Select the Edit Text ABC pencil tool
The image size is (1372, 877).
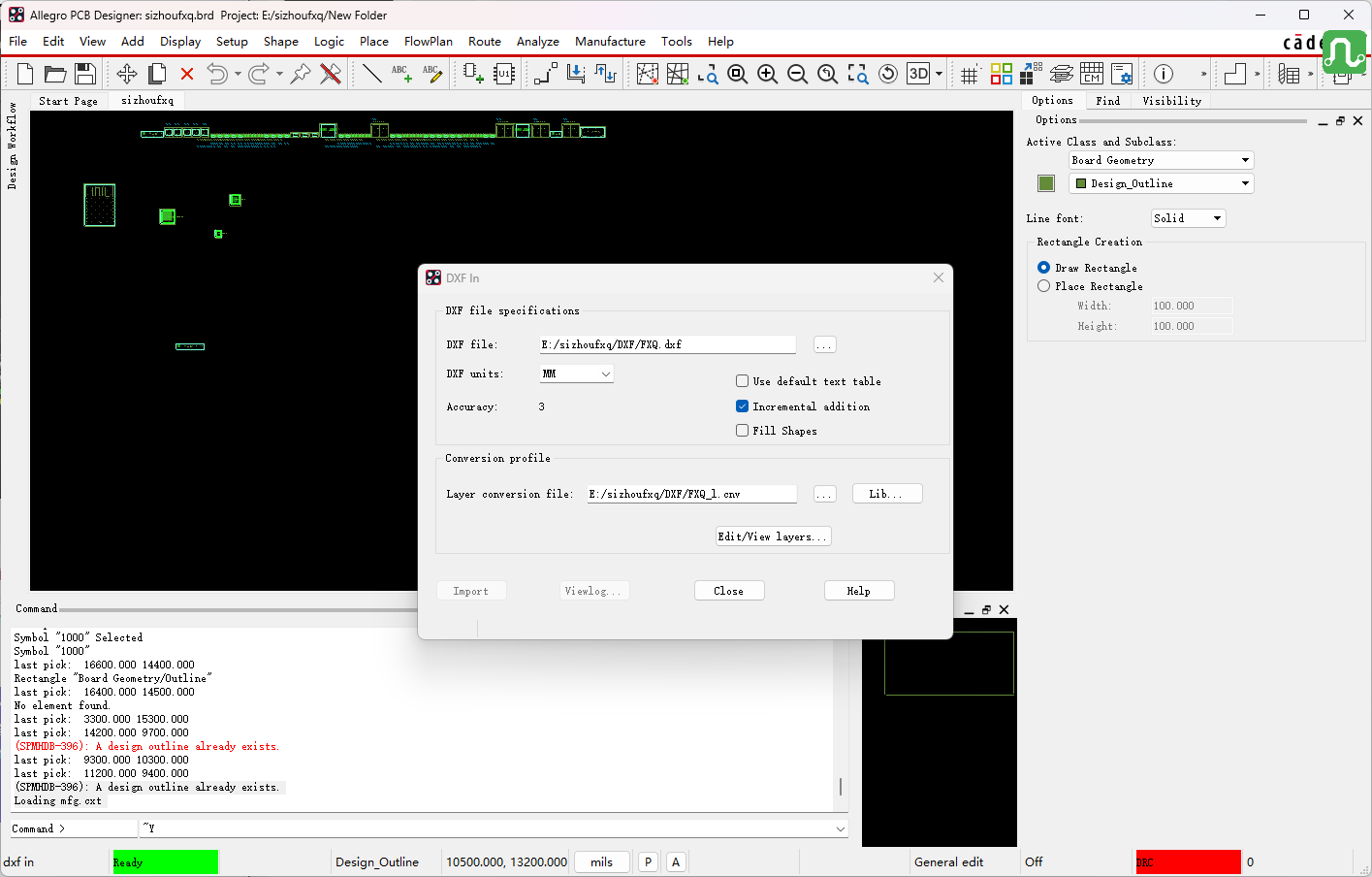pyautogui.click(x=432, y=74)
